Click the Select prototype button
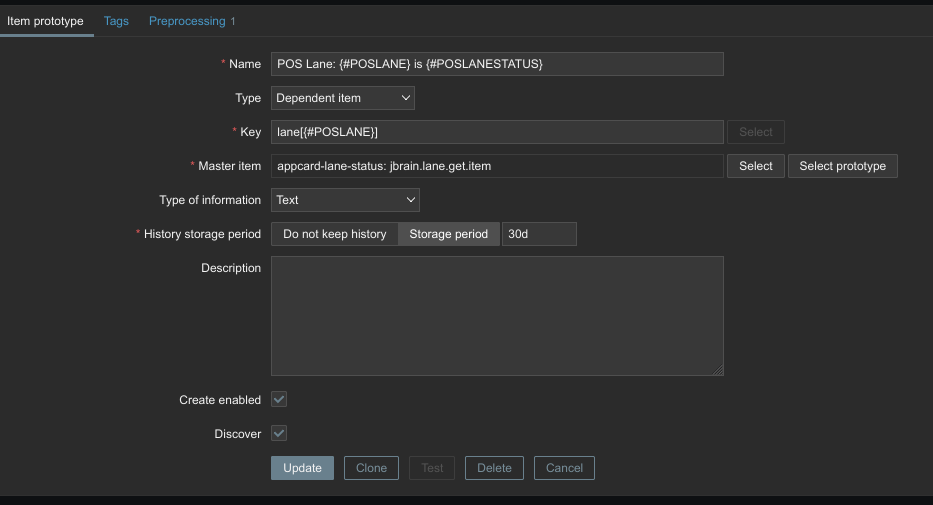The image size is (933, 505). (x=842, y=166)
